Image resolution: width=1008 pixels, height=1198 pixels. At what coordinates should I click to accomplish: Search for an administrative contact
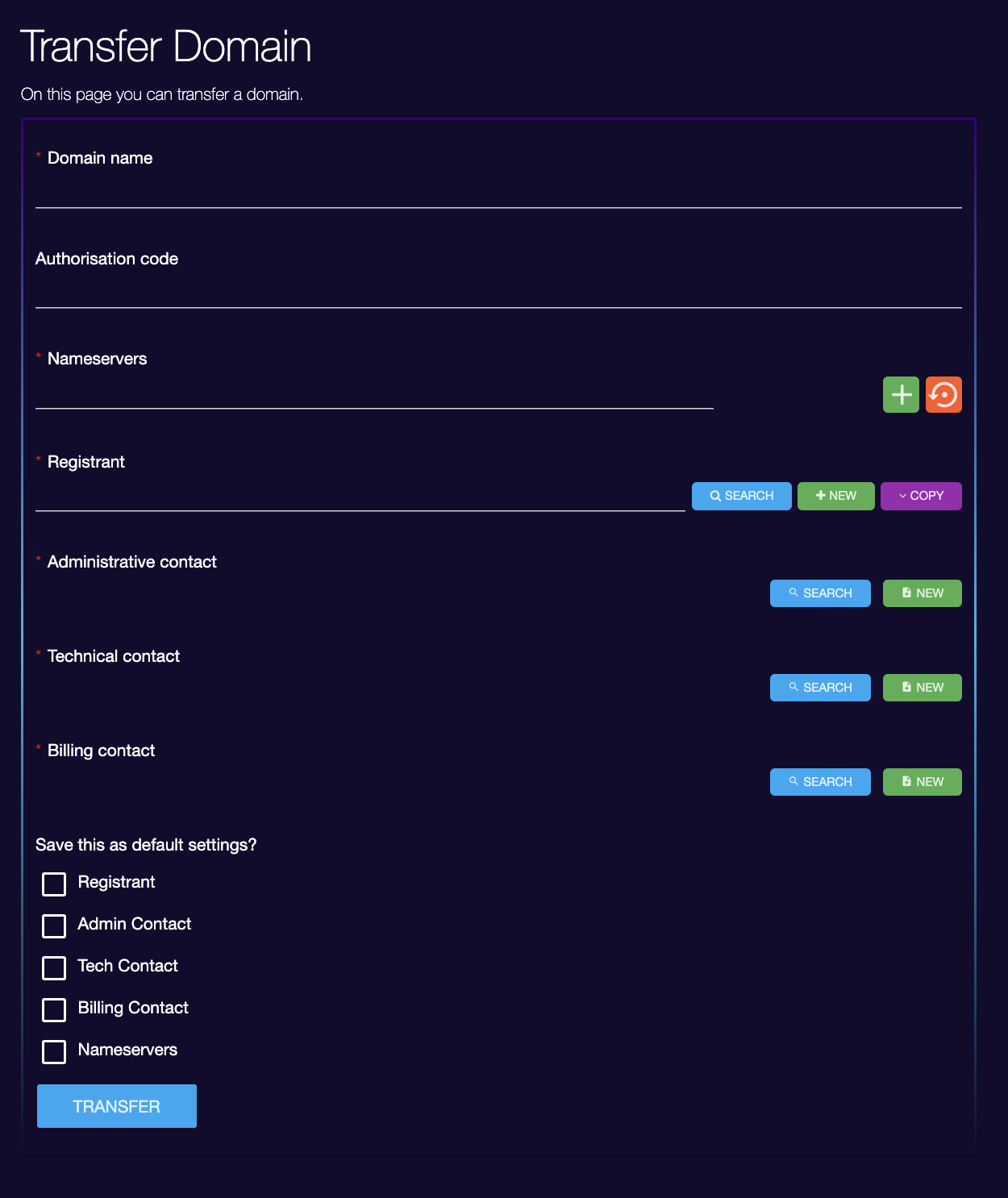pyautogui.click(x=820, y=593)
